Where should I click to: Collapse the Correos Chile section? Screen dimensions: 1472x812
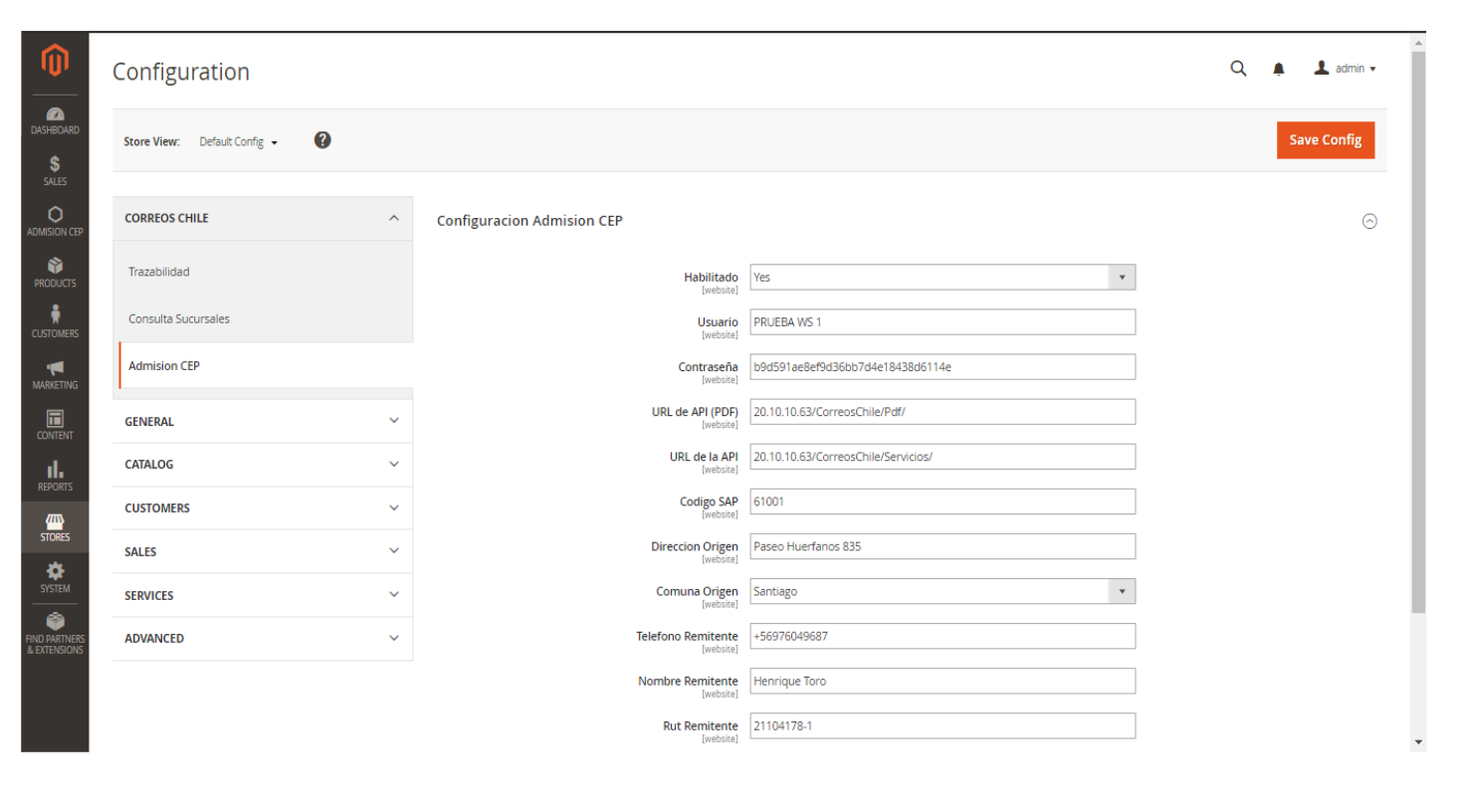tap(263, 218)
